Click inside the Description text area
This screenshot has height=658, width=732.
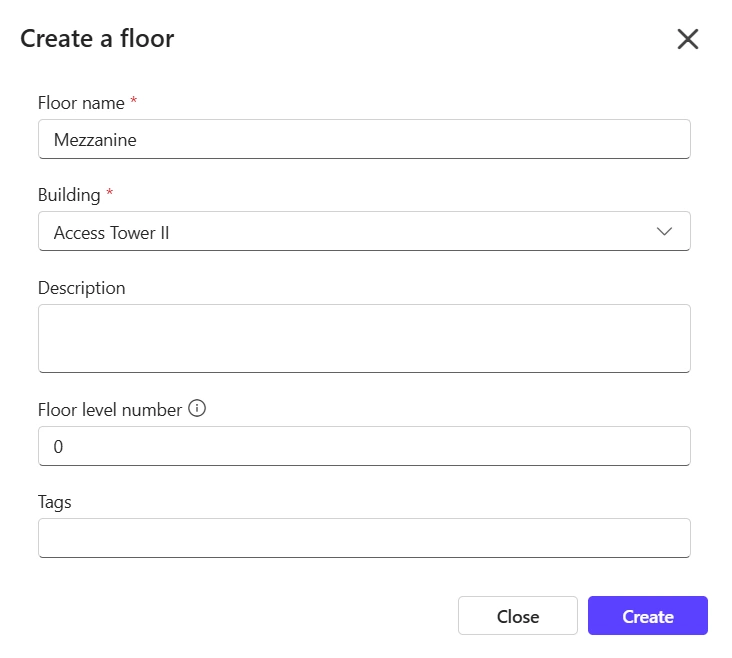pyautogui.click(x=364, y=339)
